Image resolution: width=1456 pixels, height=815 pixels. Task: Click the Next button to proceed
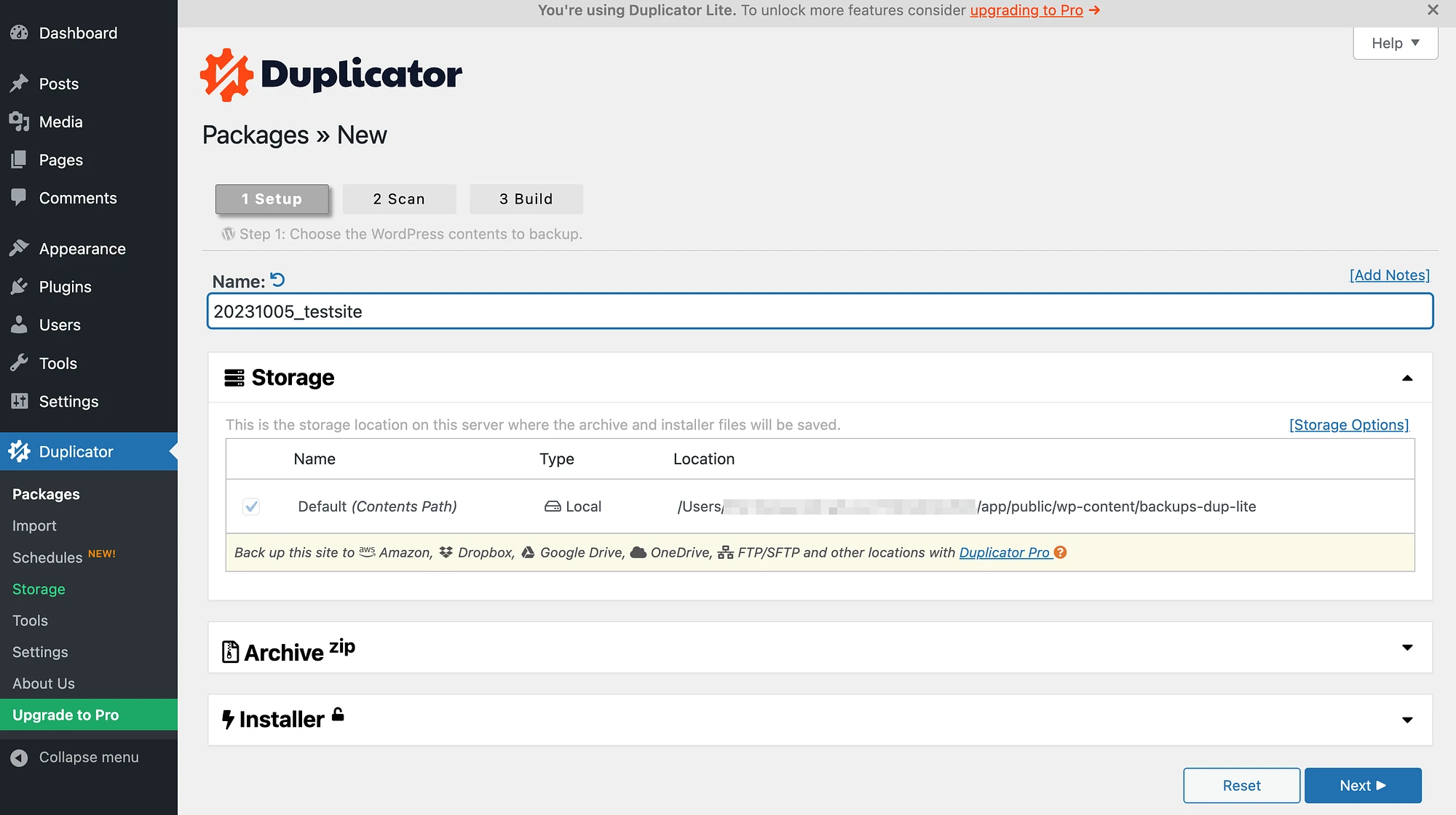pyautogui.click(x=1362, y=785)
